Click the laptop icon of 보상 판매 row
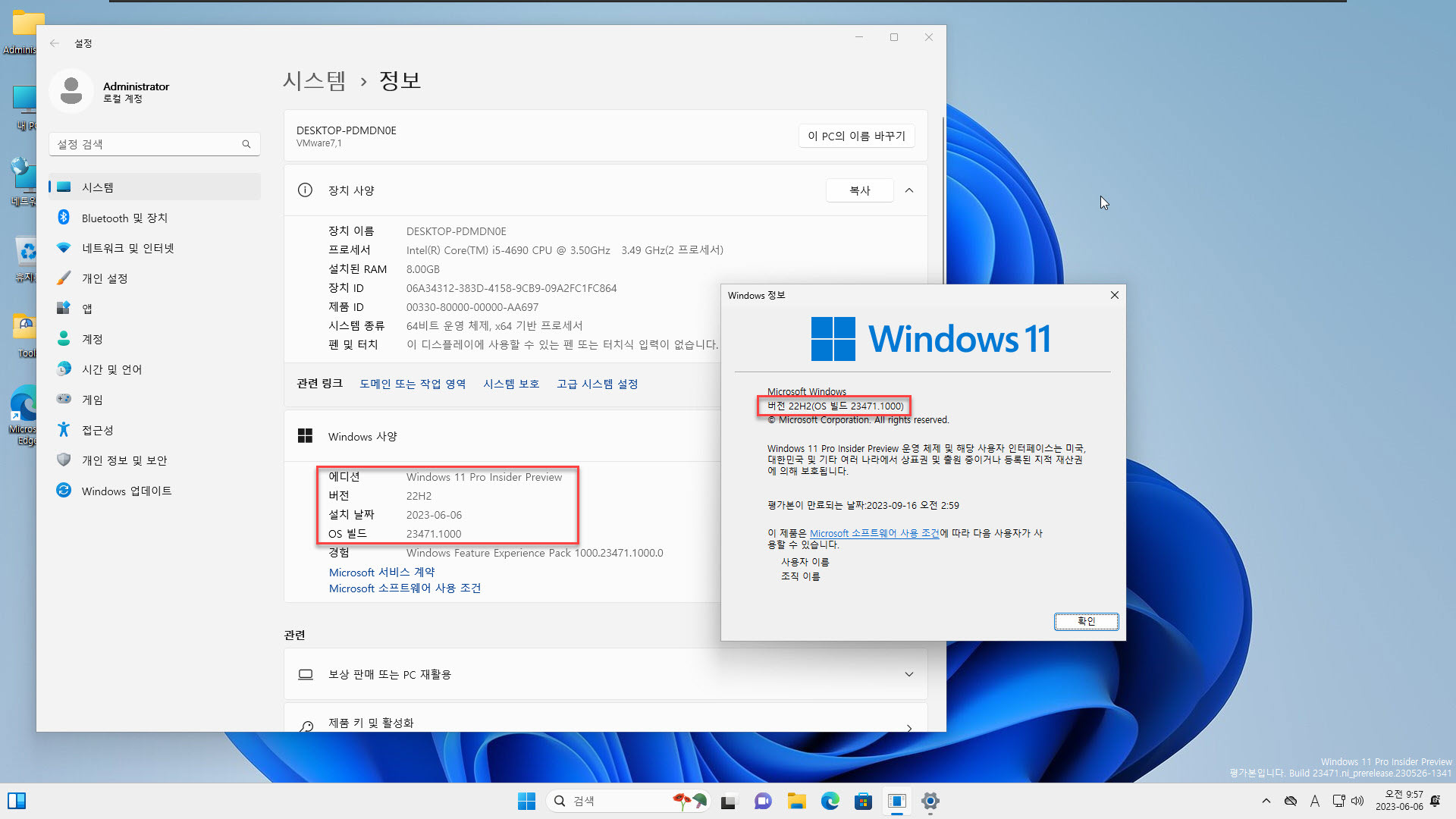 [305, 674]
